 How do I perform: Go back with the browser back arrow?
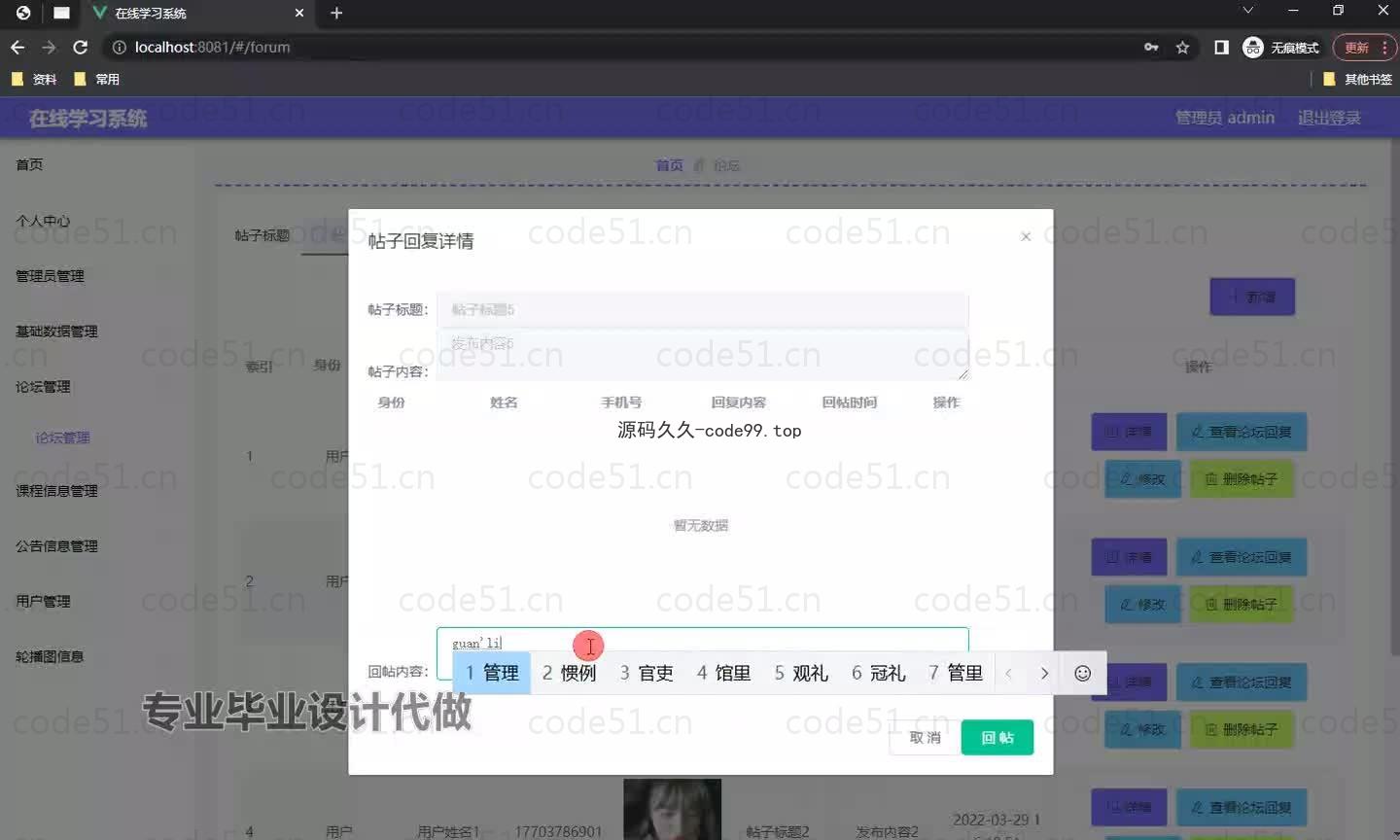(x=17, y=47)
